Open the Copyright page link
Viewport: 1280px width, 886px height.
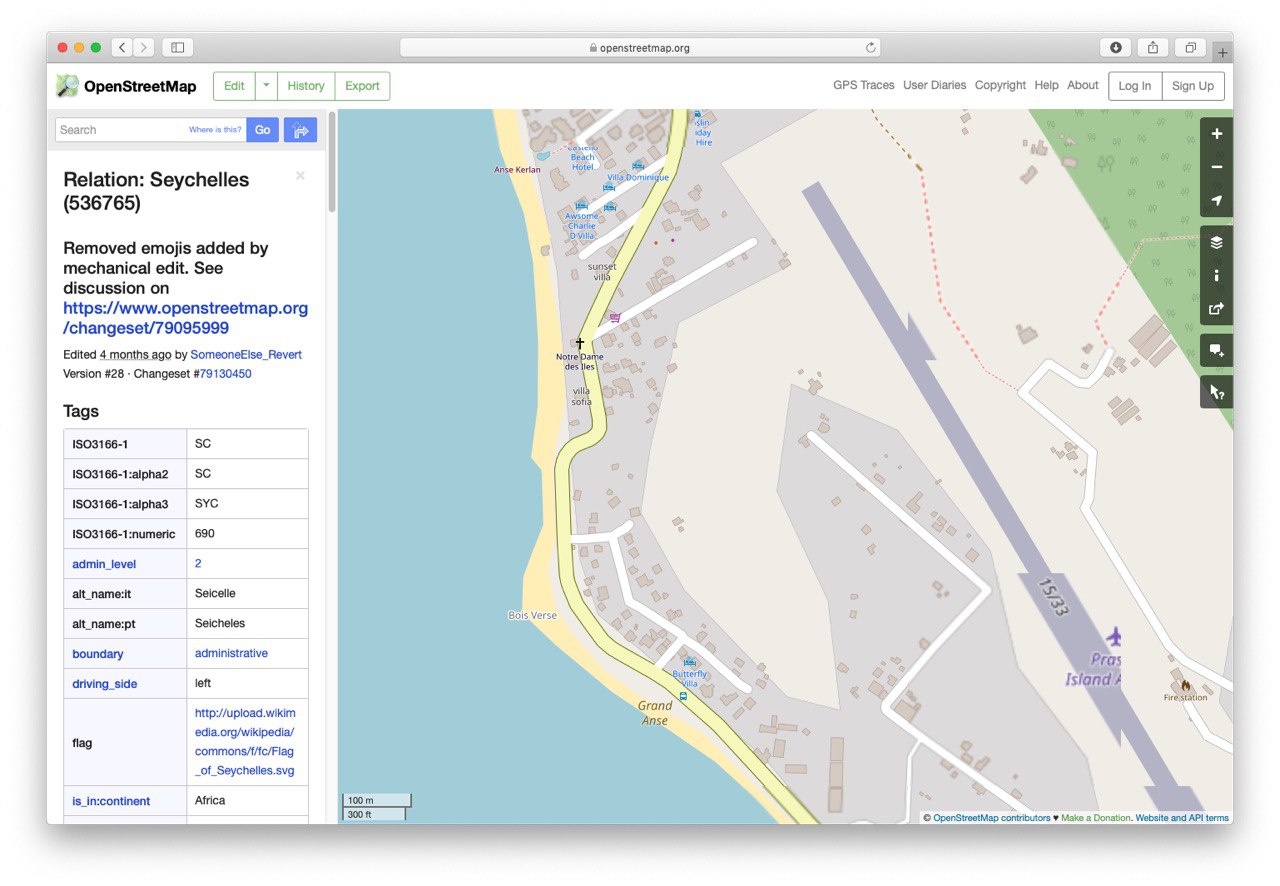(x=1000, y=85)
